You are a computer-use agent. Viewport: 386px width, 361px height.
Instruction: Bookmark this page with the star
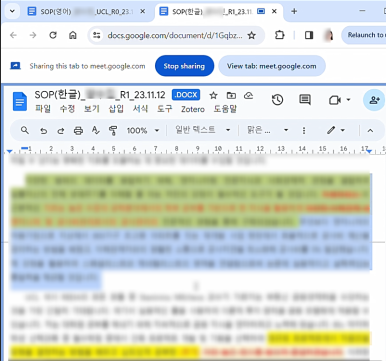(252, 35)
